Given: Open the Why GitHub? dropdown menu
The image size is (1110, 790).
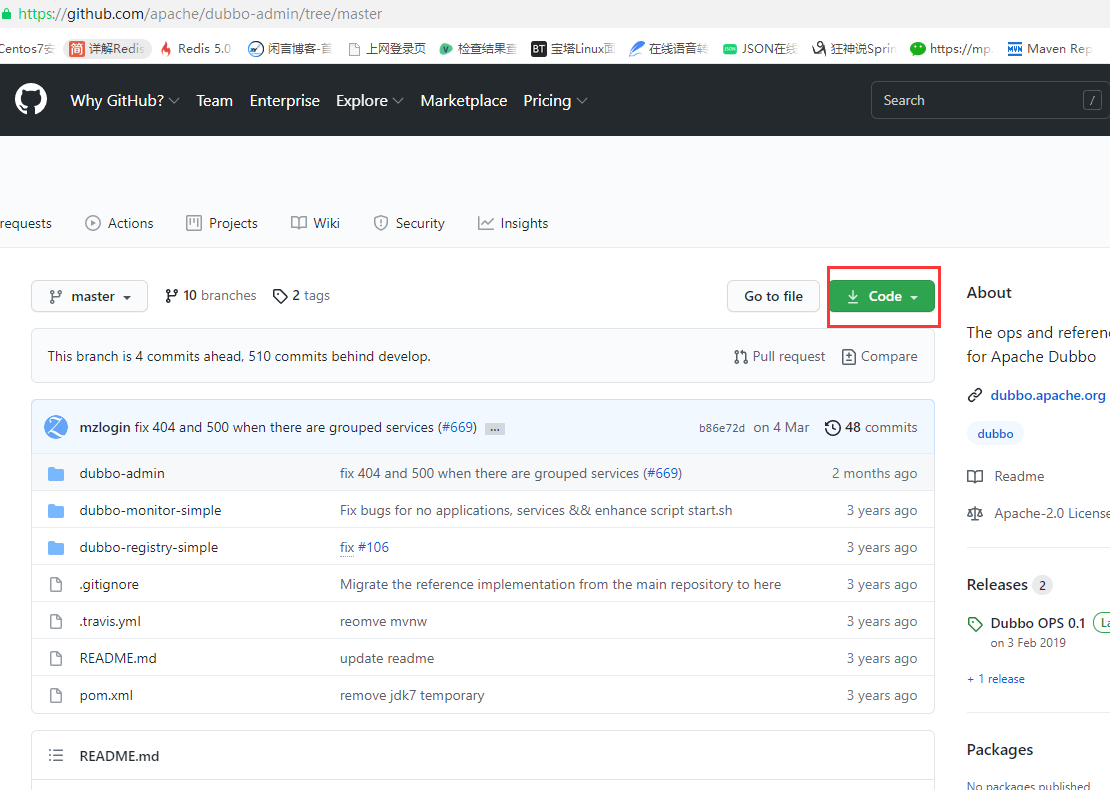Looking at the screenshot, I should [x=125, y=101].
